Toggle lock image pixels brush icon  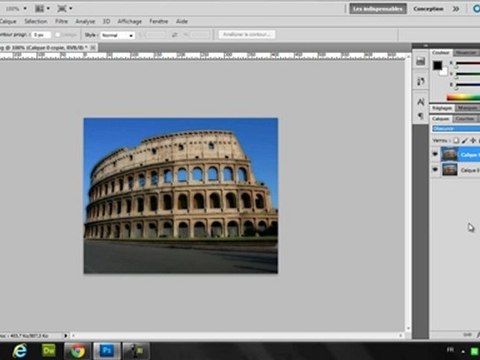point(465,141)
